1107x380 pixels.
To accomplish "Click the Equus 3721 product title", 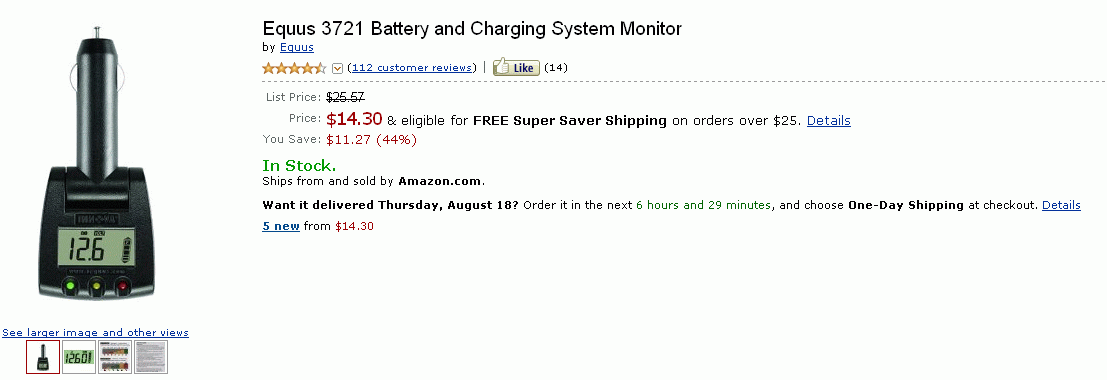I will (x=472, y=29).
